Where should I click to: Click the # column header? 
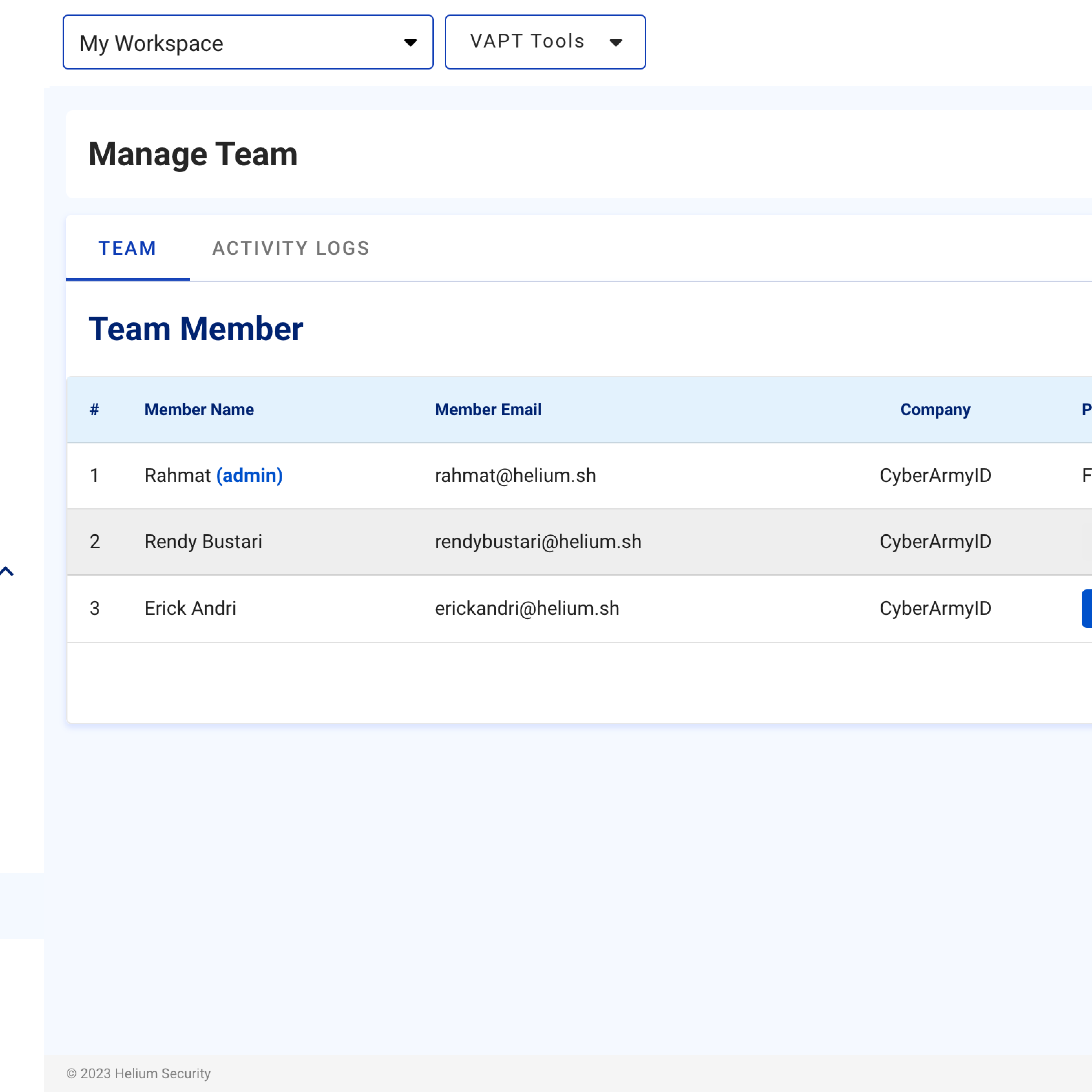[x=94, y=410]
